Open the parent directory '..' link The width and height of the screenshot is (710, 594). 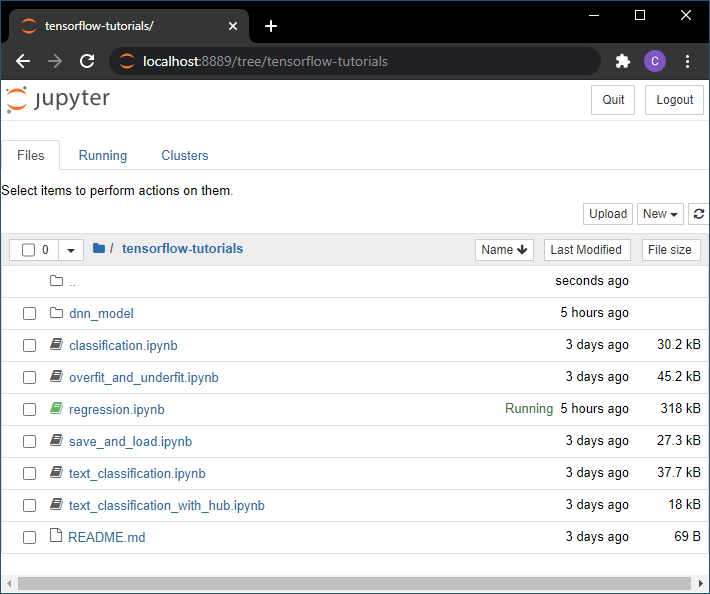(72, 282)
